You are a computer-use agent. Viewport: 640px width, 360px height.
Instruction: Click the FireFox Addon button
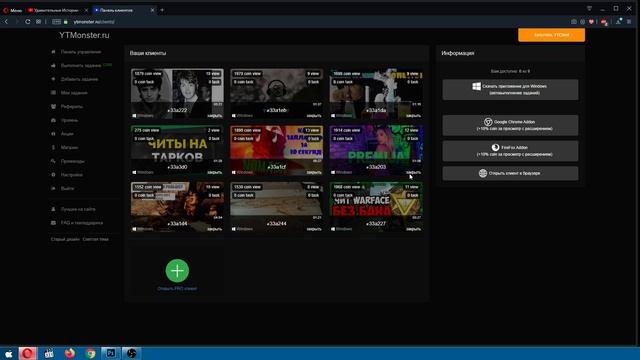click(510, 151)
